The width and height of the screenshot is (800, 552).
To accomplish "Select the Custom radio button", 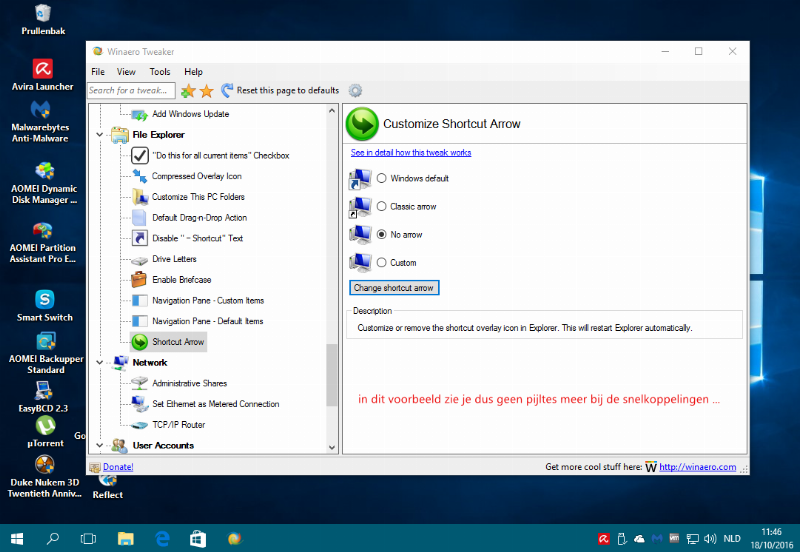I will (382, 262).
